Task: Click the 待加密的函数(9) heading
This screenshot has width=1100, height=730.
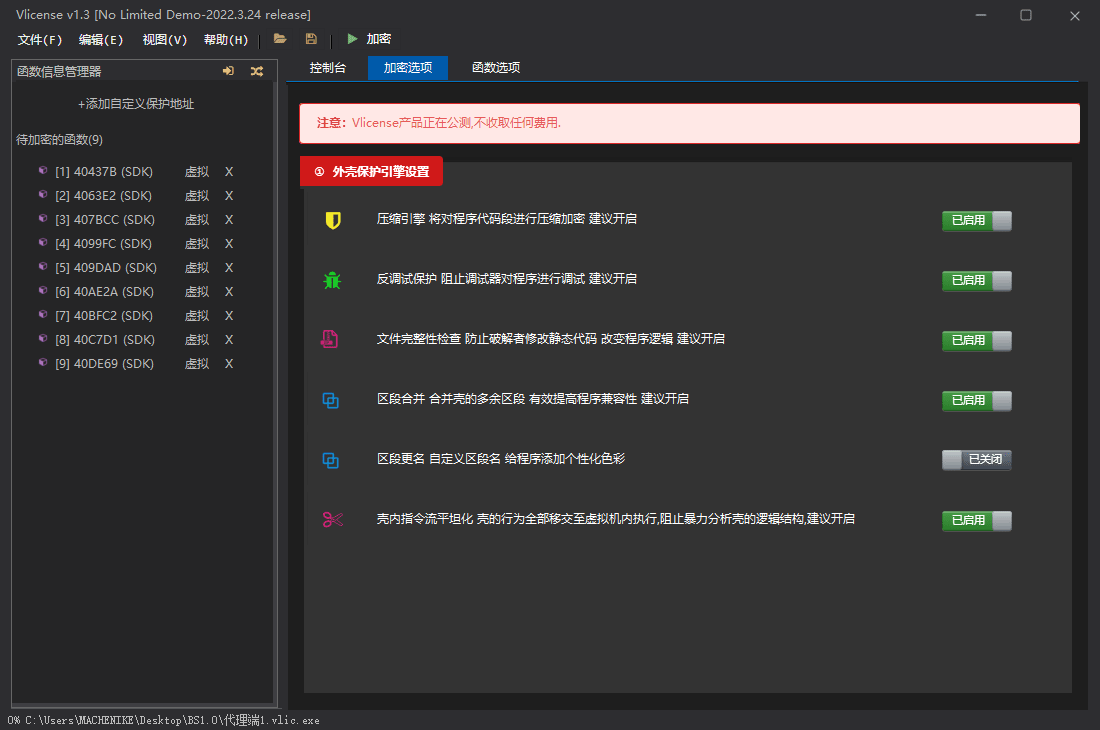Action: pos(60,140)
